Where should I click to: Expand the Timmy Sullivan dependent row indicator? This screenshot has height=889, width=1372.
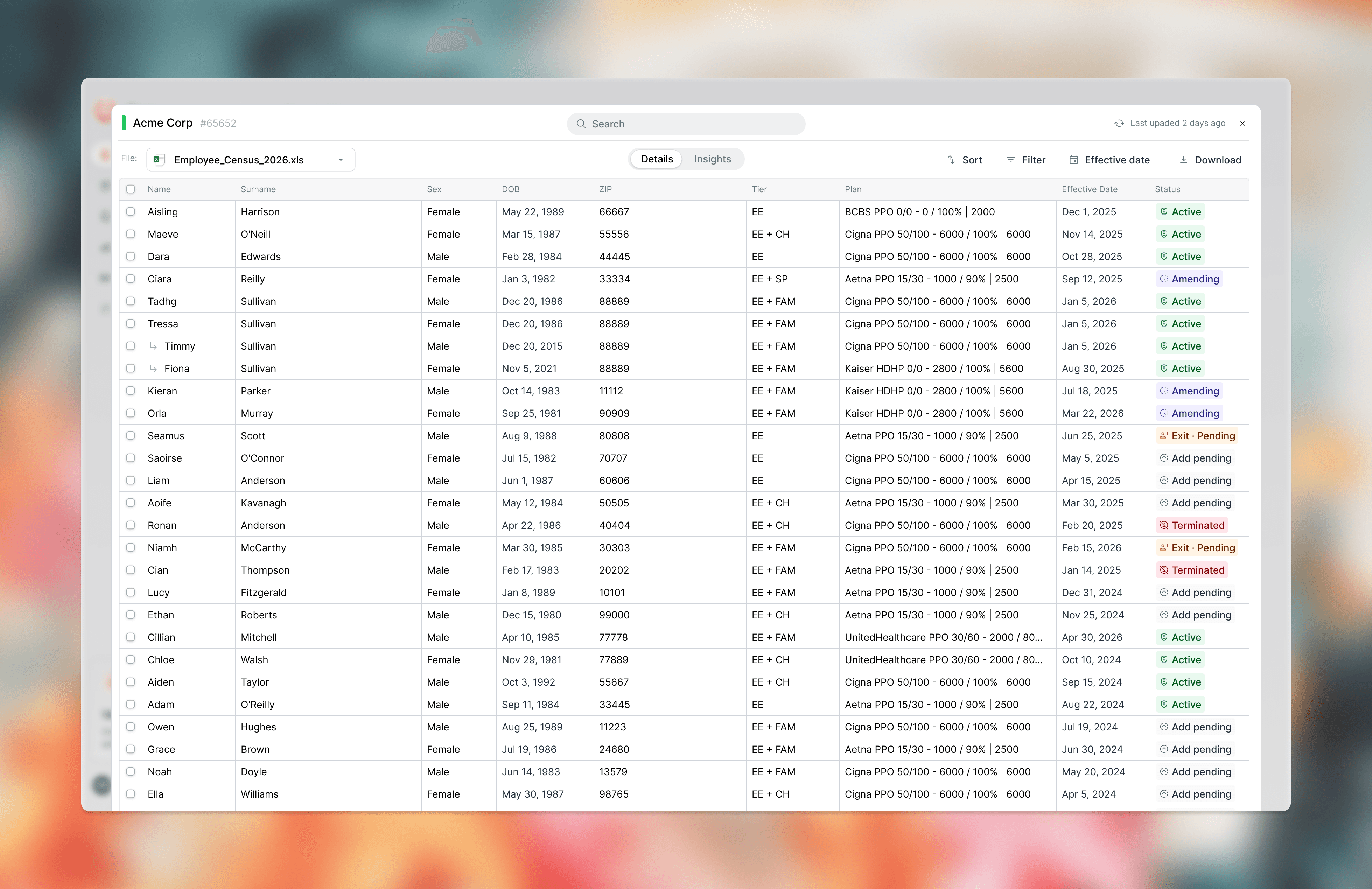click(x=153, y=346)
